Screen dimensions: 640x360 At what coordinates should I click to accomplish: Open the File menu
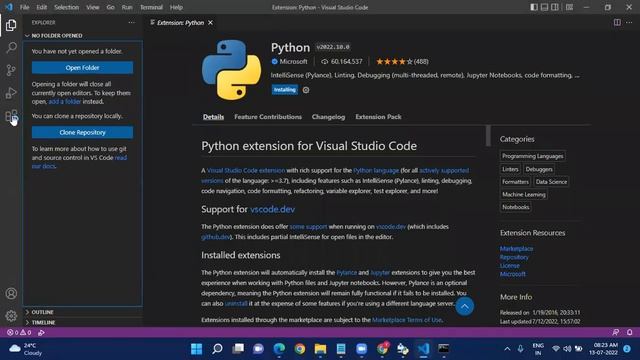24,7
